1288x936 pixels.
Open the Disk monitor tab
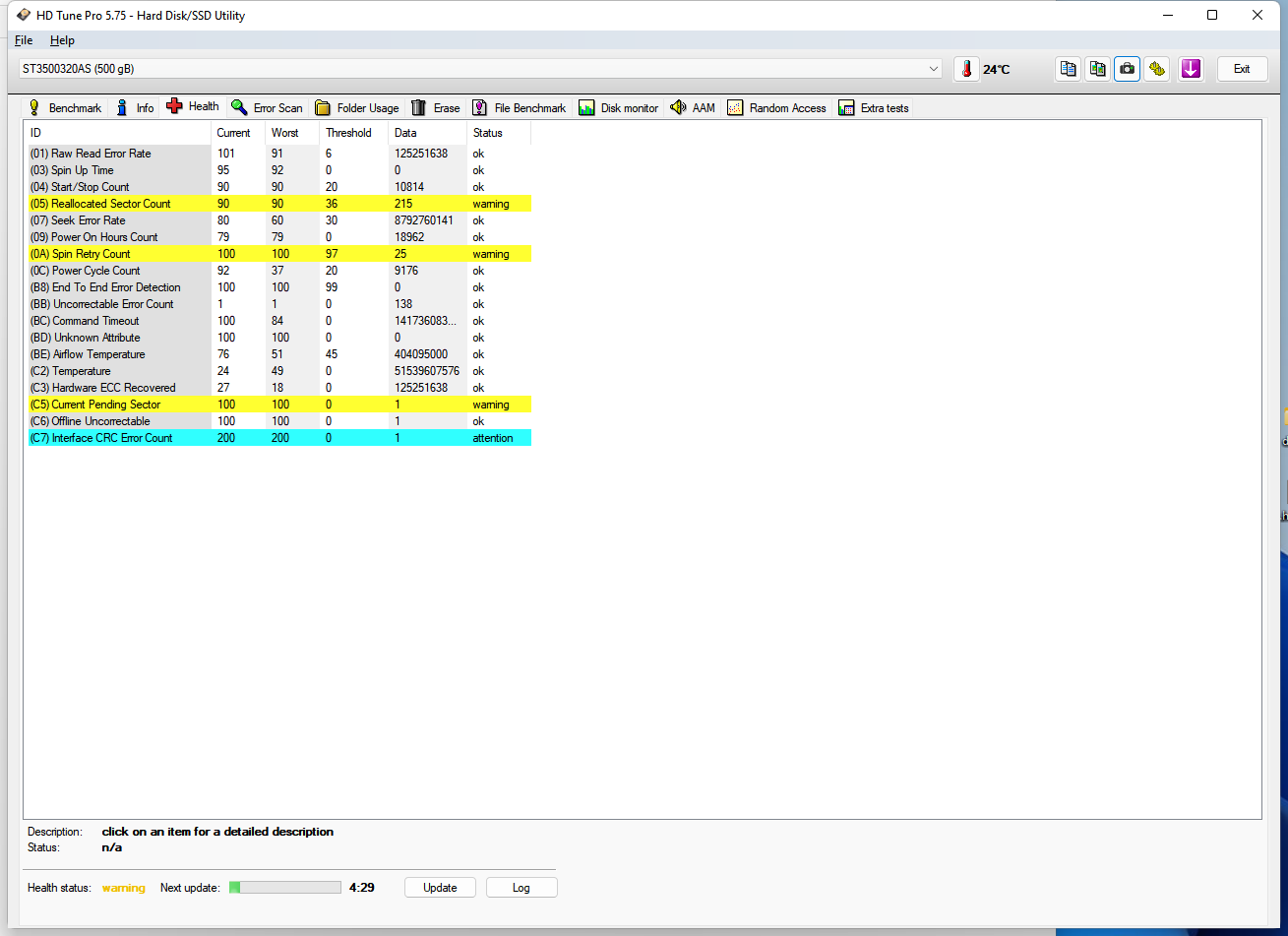click(618, 108)
